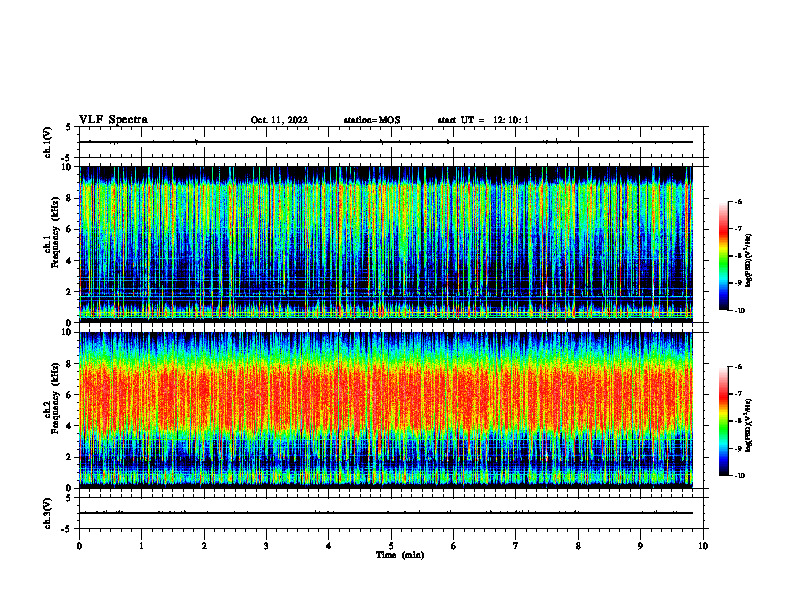Click the time axis tick label '0'
Viewport: 792px width, 612px height.
(x=79, y=546)
